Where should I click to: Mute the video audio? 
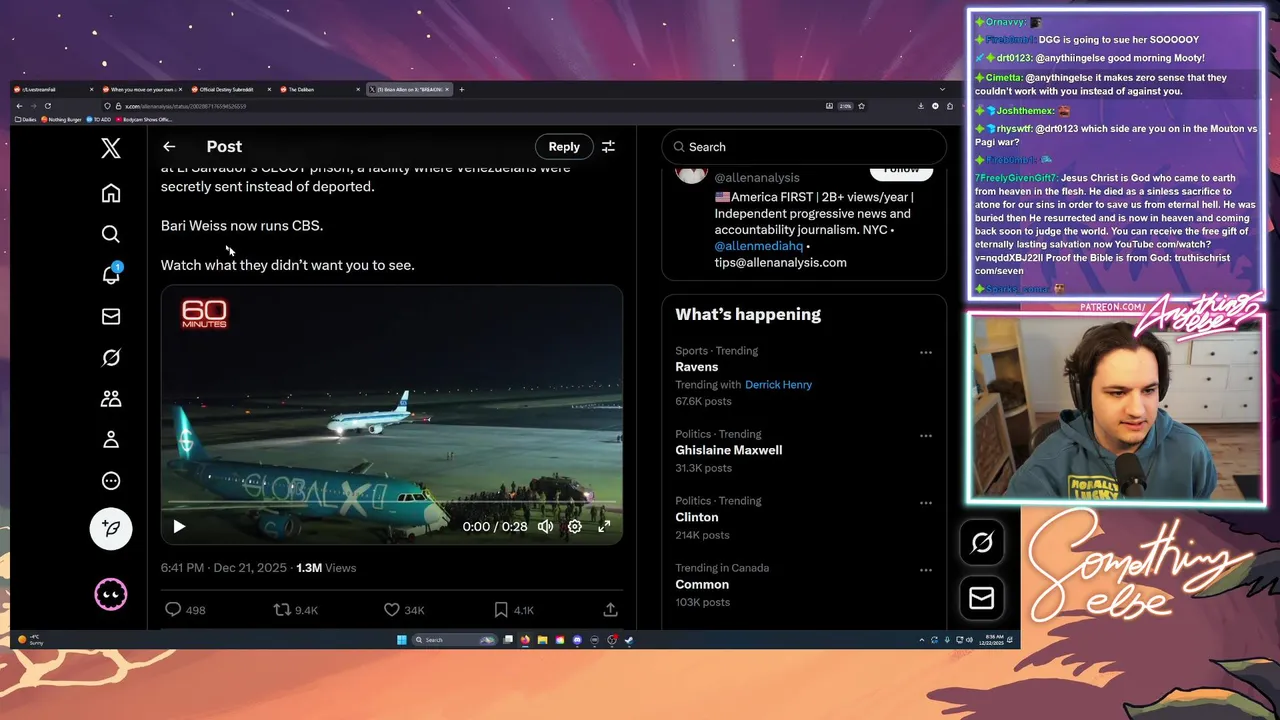click(545, 527)
